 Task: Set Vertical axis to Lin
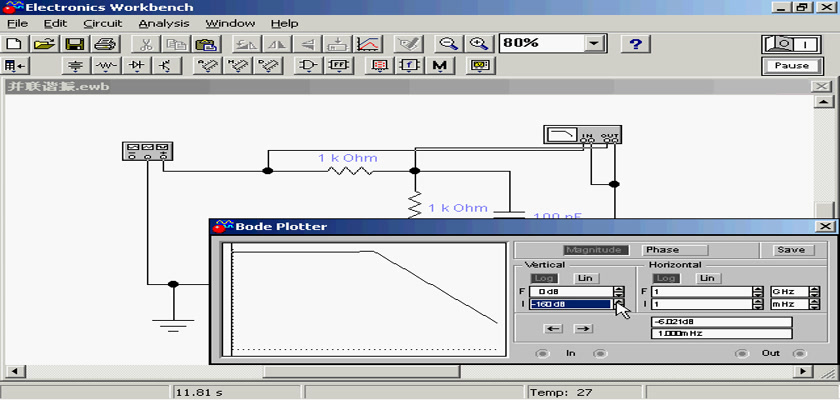click(x=587, y=278)
